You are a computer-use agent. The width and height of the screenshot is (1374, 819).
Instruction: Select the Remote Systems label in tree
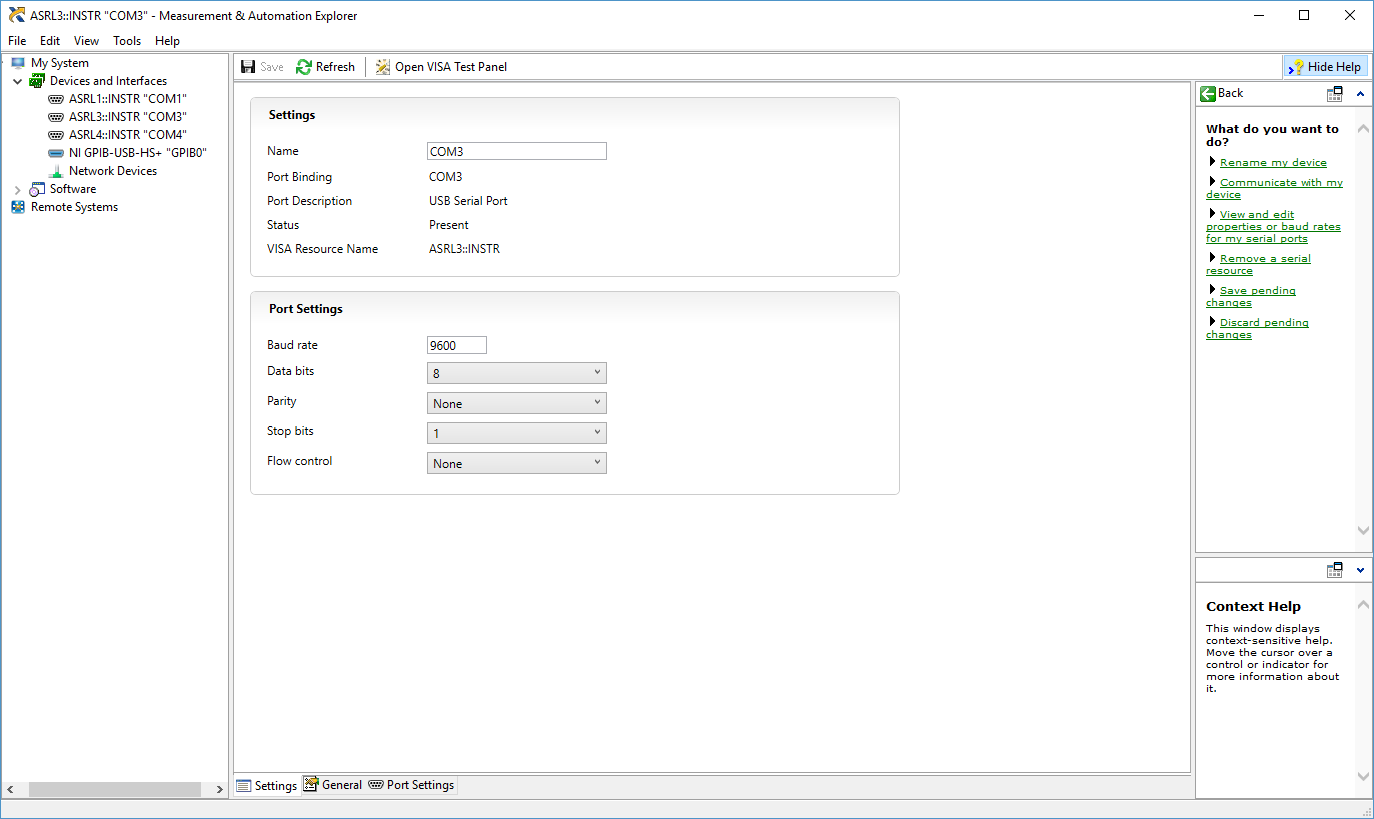[74, 207]
